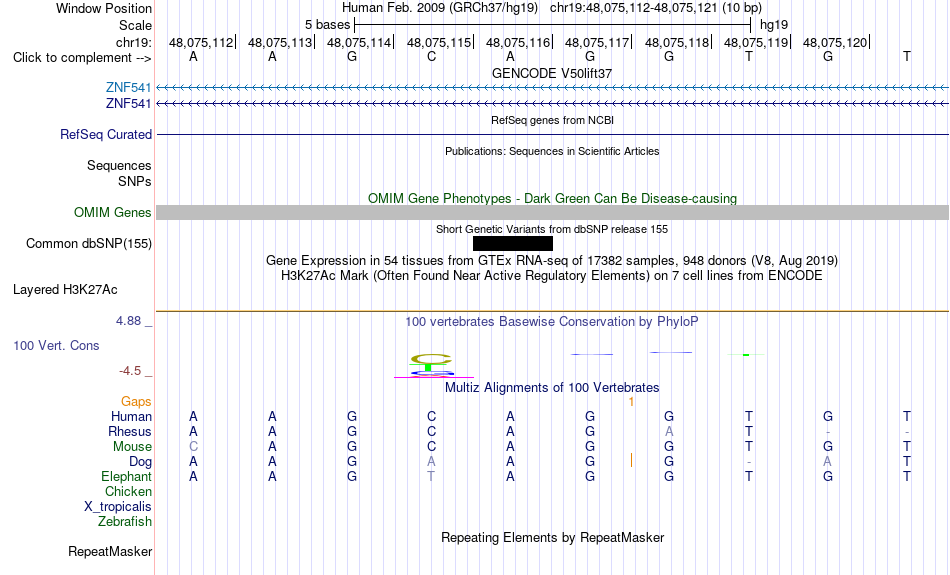Click the hg19 label beside scale bar
The height and width of the screenshot is (575, 950).
[774, 25]
